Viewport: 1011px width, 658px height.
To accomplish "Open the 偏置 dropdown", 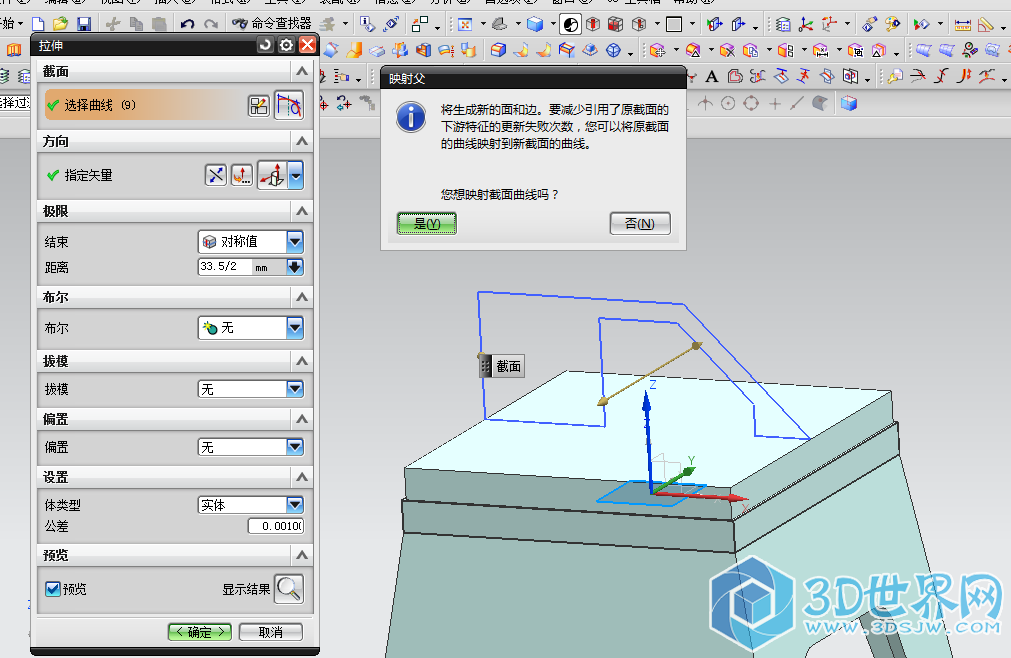I will (250, 447).
